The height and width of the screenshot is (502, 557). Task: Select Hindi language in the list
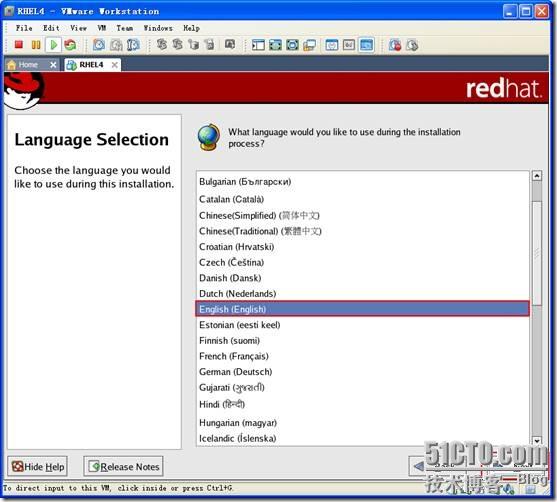point(362,404)
